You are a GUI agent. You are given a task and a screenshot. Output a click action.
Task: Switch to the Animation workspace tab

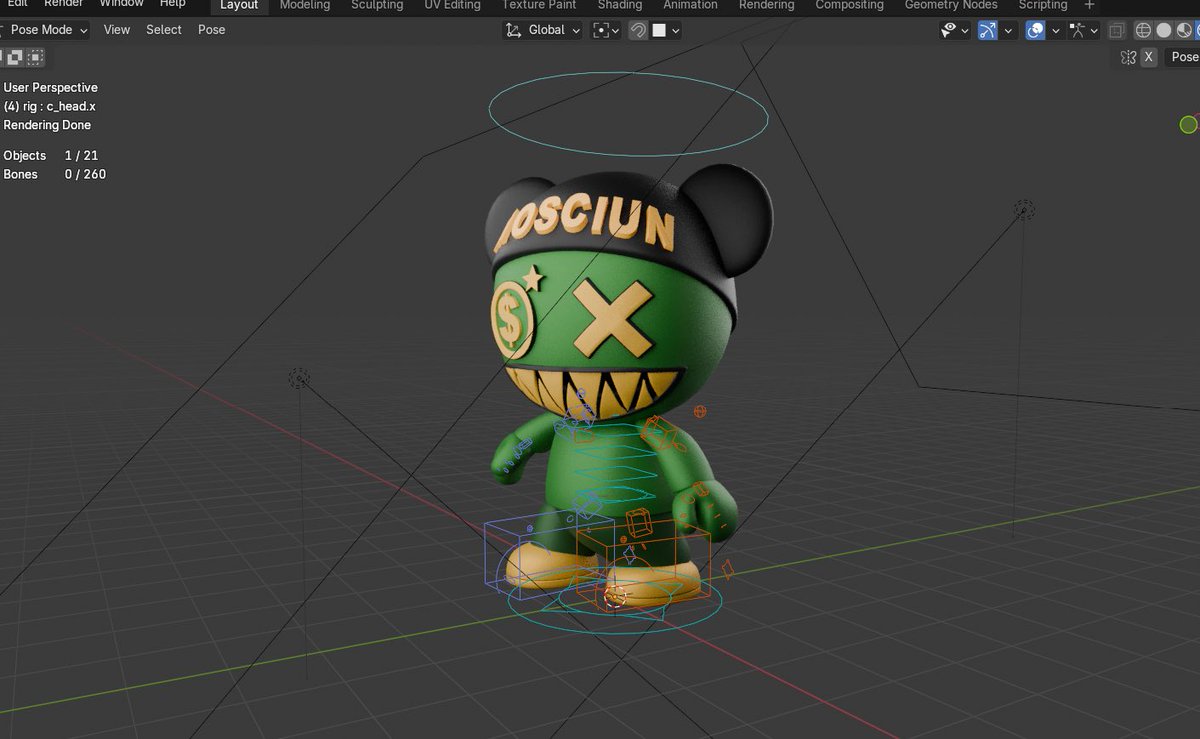690,5
